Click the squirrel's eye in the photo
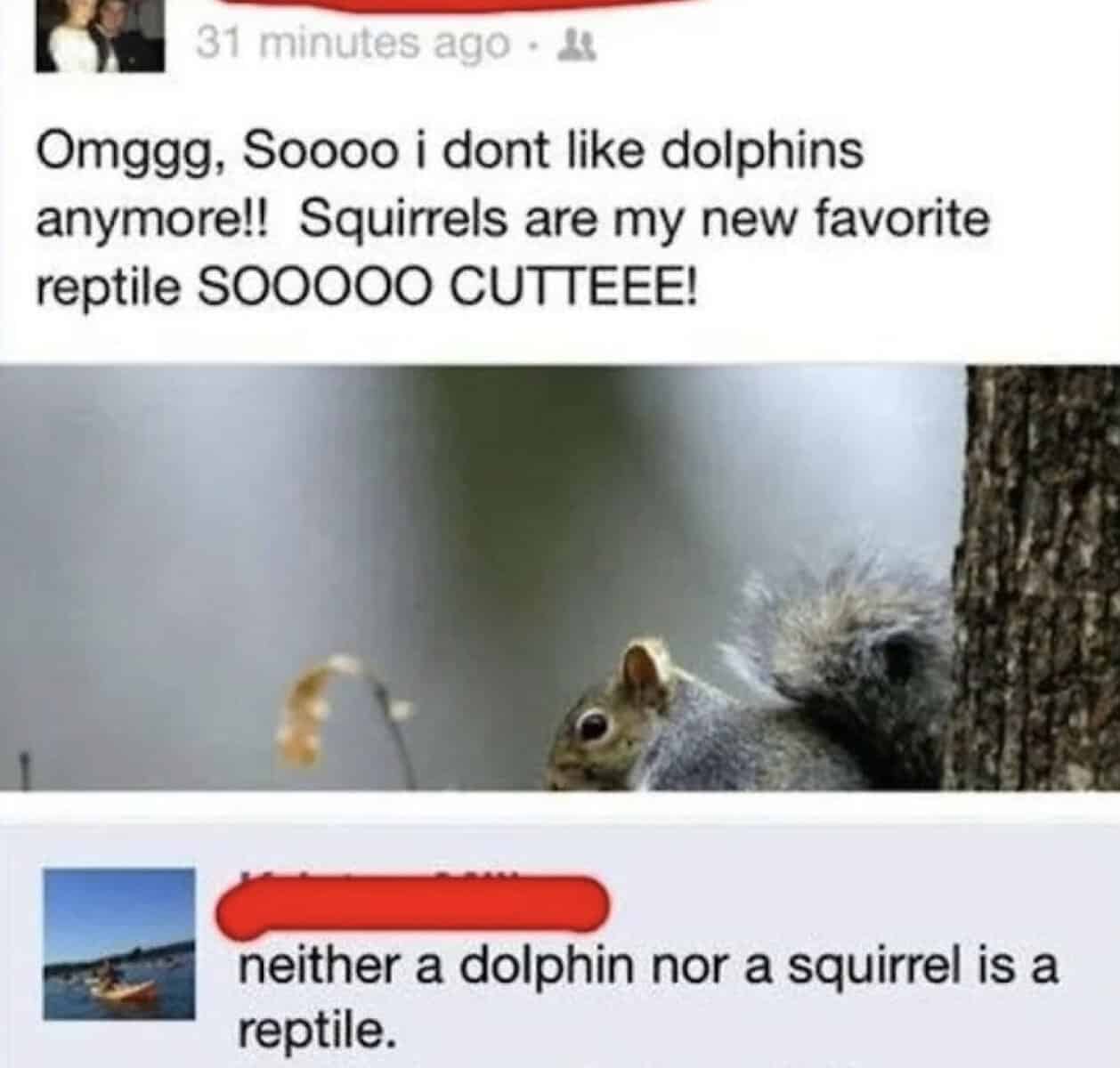 (589, 726)
